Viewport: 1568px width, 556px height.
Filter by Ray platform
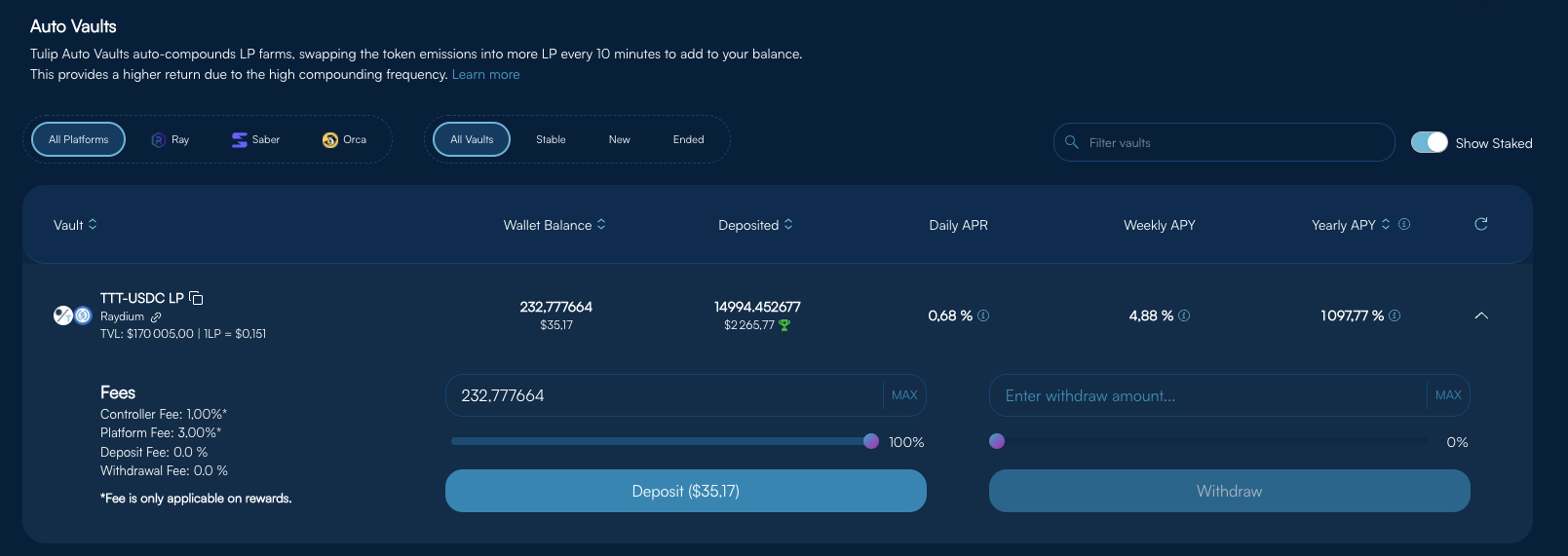(171, 139)
